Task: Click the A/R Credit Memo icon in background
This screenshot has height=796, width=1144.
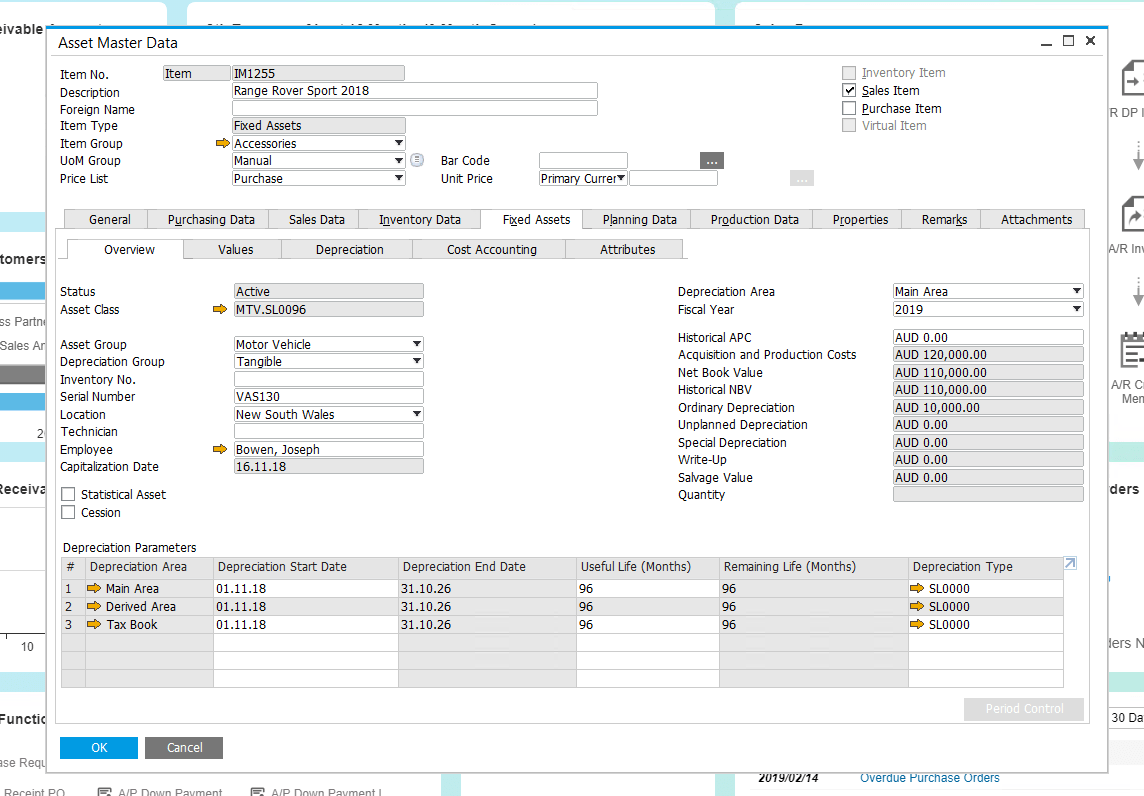Action: (1132, 351)
